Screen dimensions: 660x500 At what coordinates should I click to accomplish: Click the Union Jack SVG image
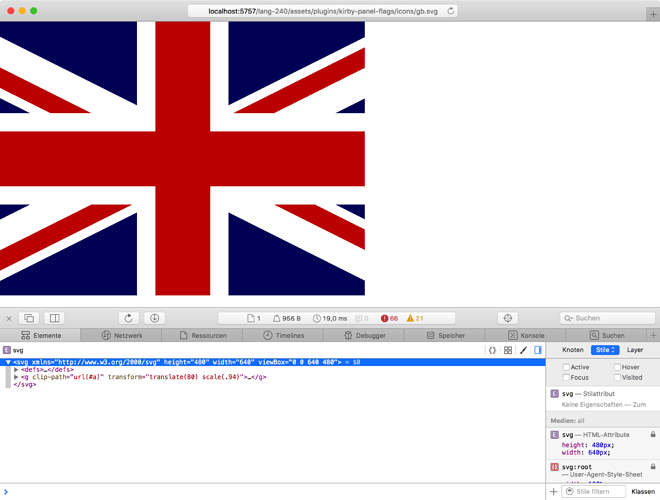tap(182, 158)
